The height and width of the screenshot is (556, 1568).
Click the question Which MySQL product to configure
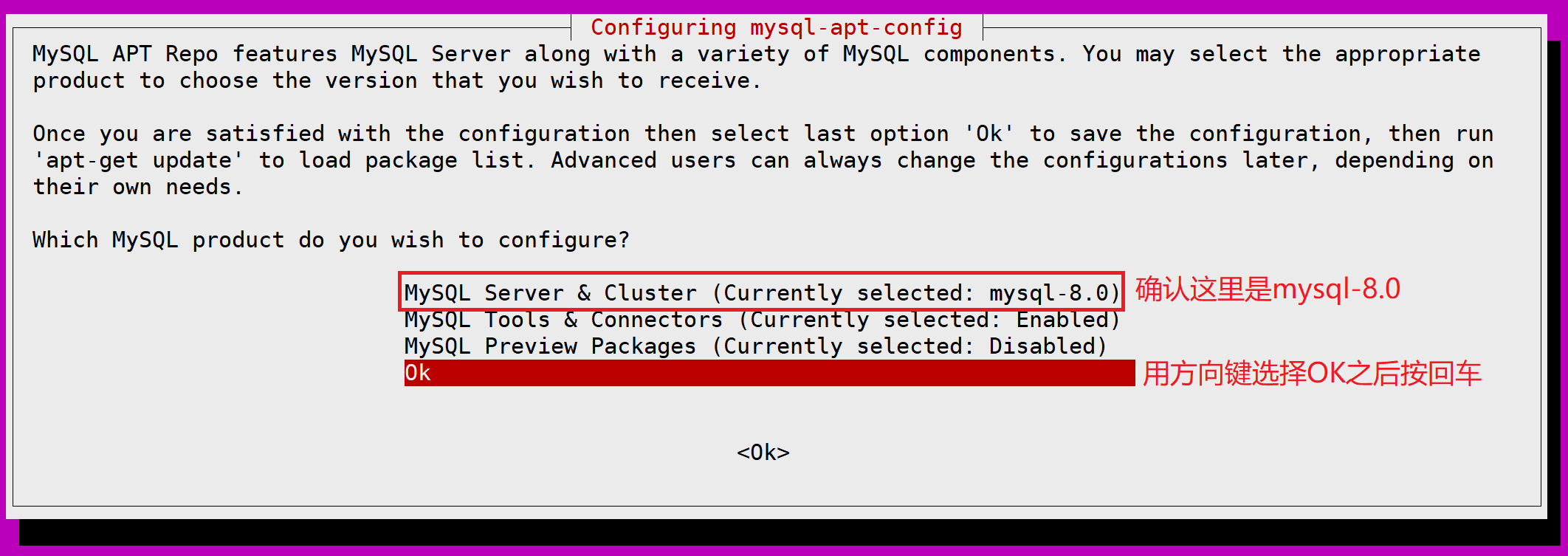(331, 240)
